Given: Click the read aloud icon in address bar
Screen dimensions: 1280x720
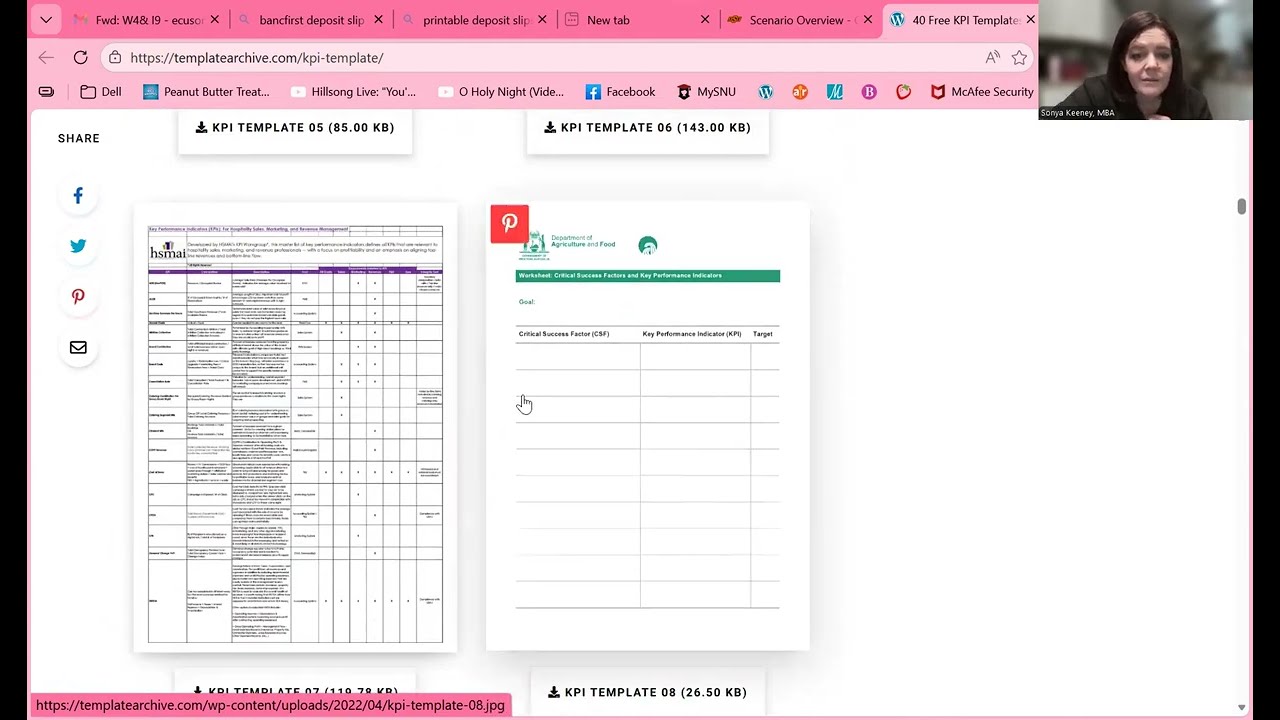Looking at the screenshot, I should [992, 58].
